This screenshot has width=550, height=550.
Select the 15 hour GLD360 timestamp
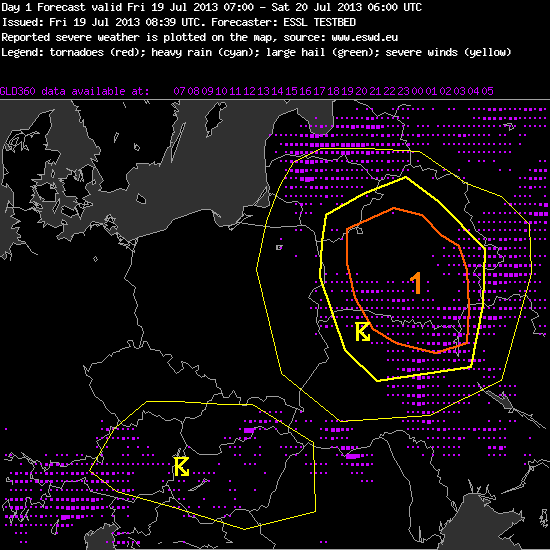291,92
